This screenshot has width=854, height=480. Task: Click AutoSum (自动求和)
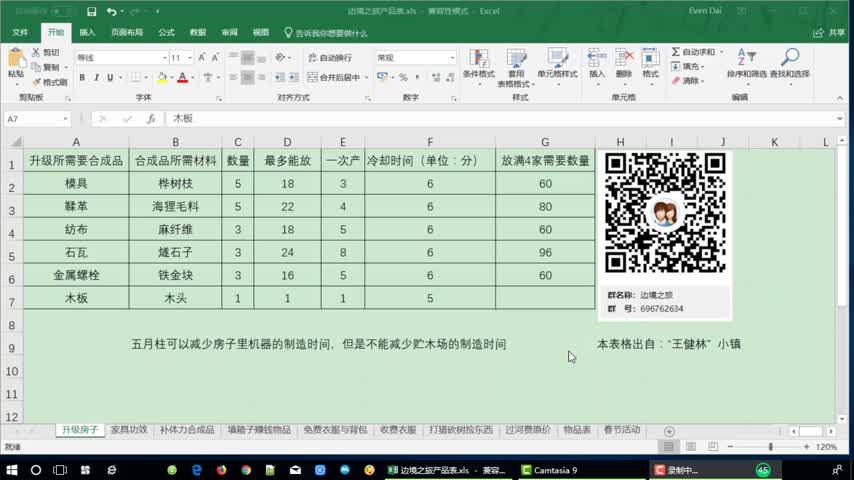coord(693,52)
